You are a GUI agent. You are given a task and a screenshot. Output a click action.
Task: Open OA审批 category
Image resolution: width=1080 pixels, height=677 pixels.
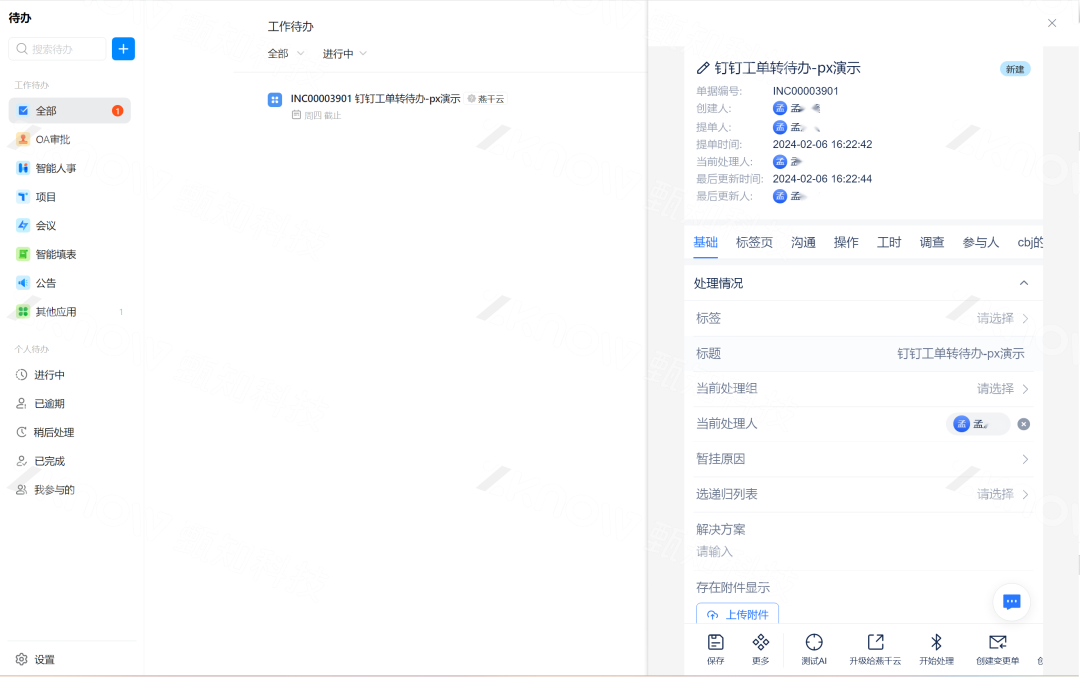(70, 139)
